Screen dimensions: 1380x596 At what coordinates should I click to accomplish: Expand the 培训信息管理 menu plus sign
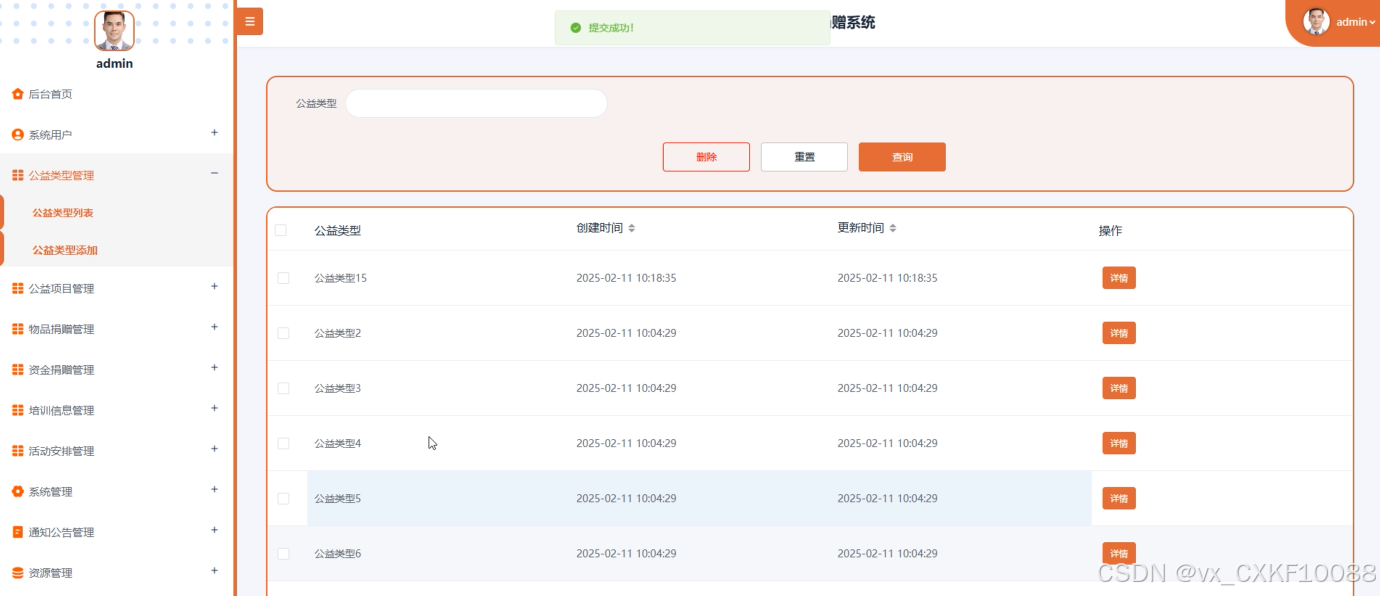(214, 408)
